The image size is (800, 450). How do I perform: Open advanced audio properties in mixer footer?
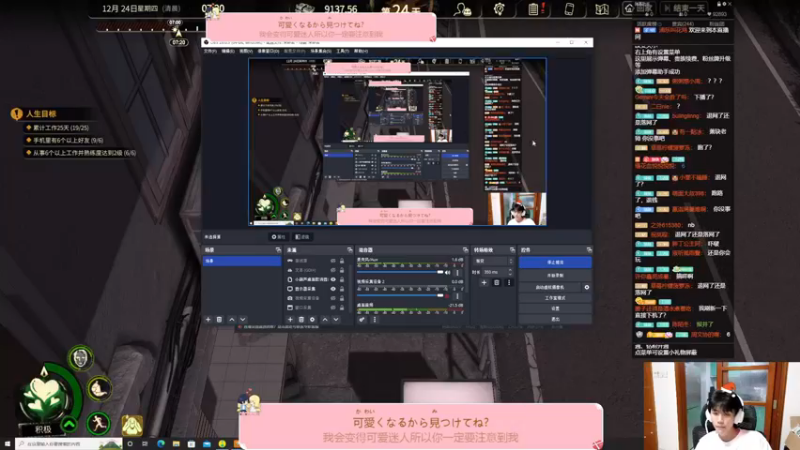362,319
